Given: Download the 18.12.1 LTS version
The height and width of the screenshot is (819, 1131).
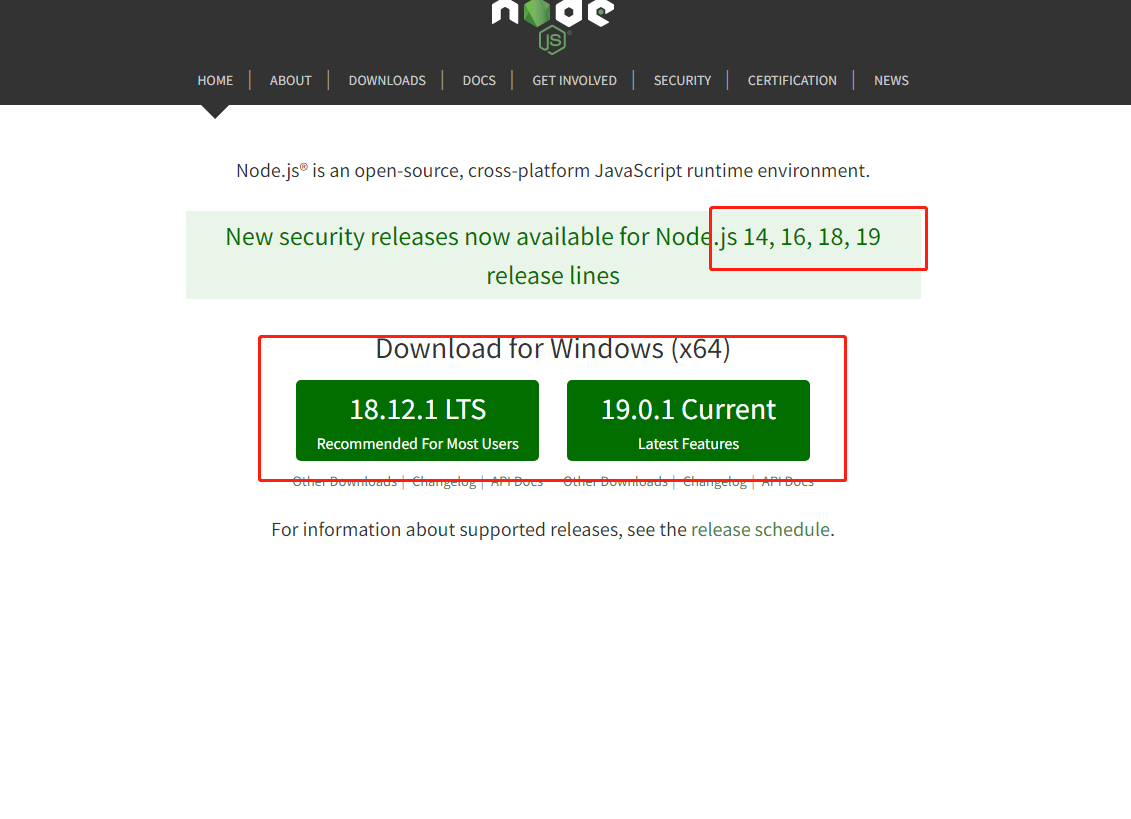Looking at the screenshot, I should (417, 421).
